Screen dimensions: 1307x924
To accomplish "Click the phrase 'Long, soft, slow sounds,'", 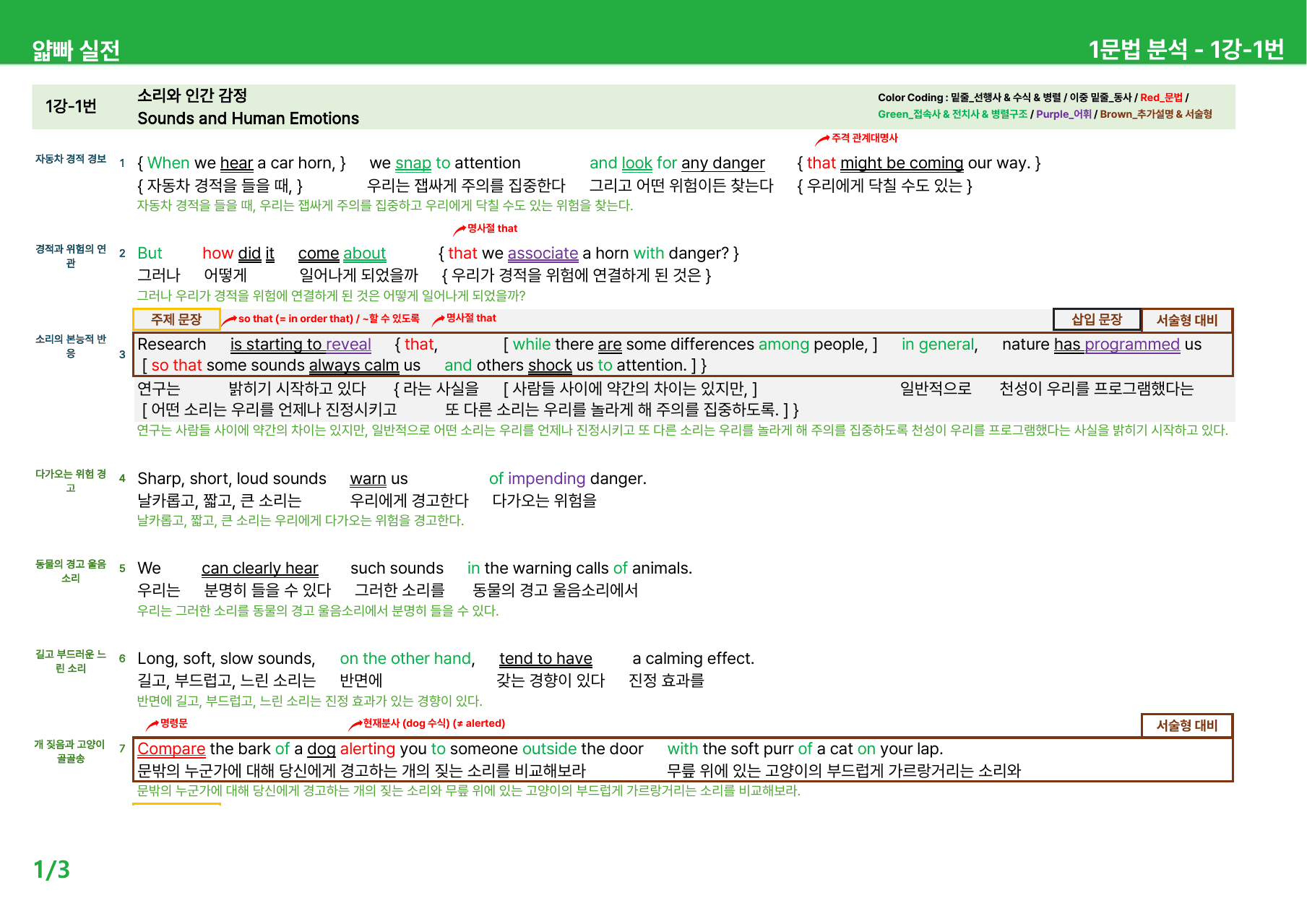I will pyautogui.click(x=226, y=659).
